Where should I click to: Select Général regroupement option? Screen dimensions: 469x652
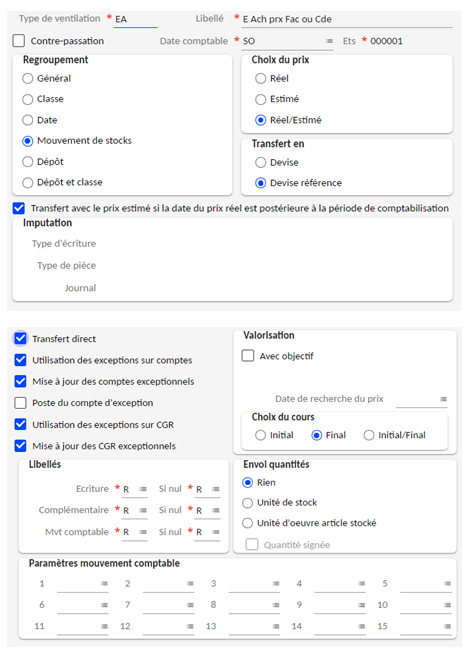27,79
